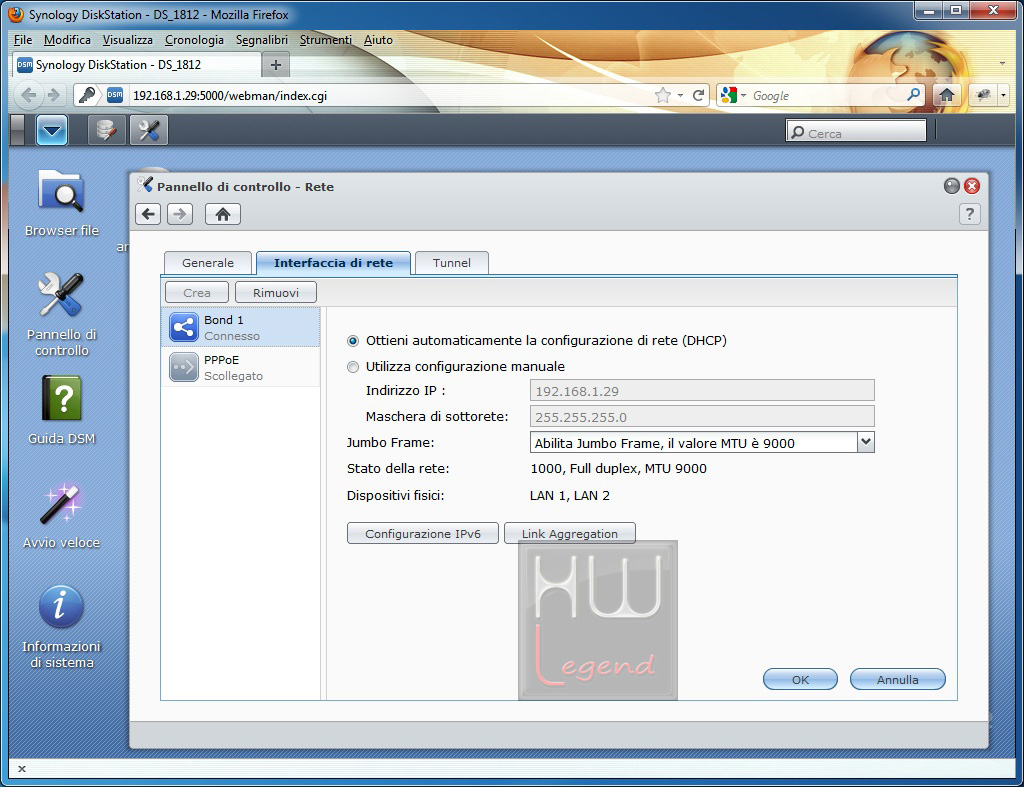Open Pannello di controllo desktop icon
This screenshot has height=787, width=1024.
[x=61, y=313]
